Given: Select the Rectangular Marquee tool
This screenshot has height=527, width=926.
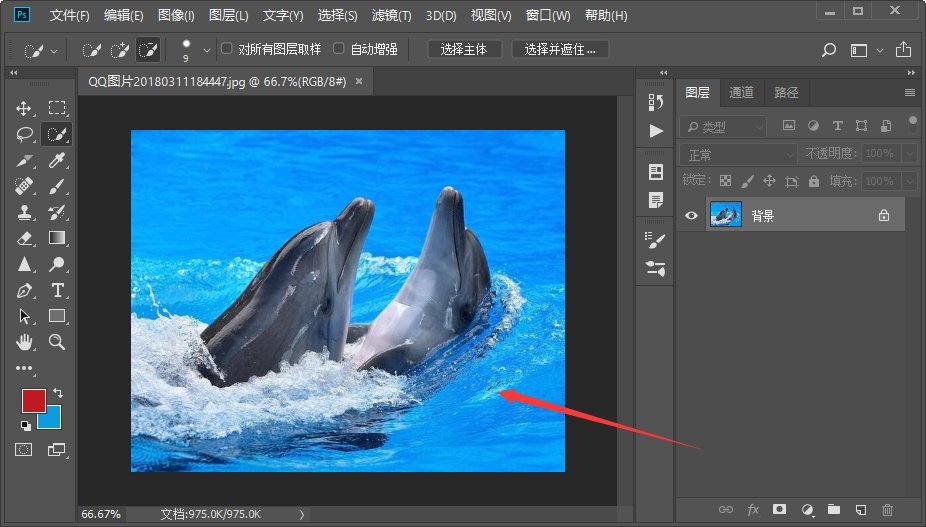Looking at the screenshot, I should pyautogui.click(x=57, y=108).
